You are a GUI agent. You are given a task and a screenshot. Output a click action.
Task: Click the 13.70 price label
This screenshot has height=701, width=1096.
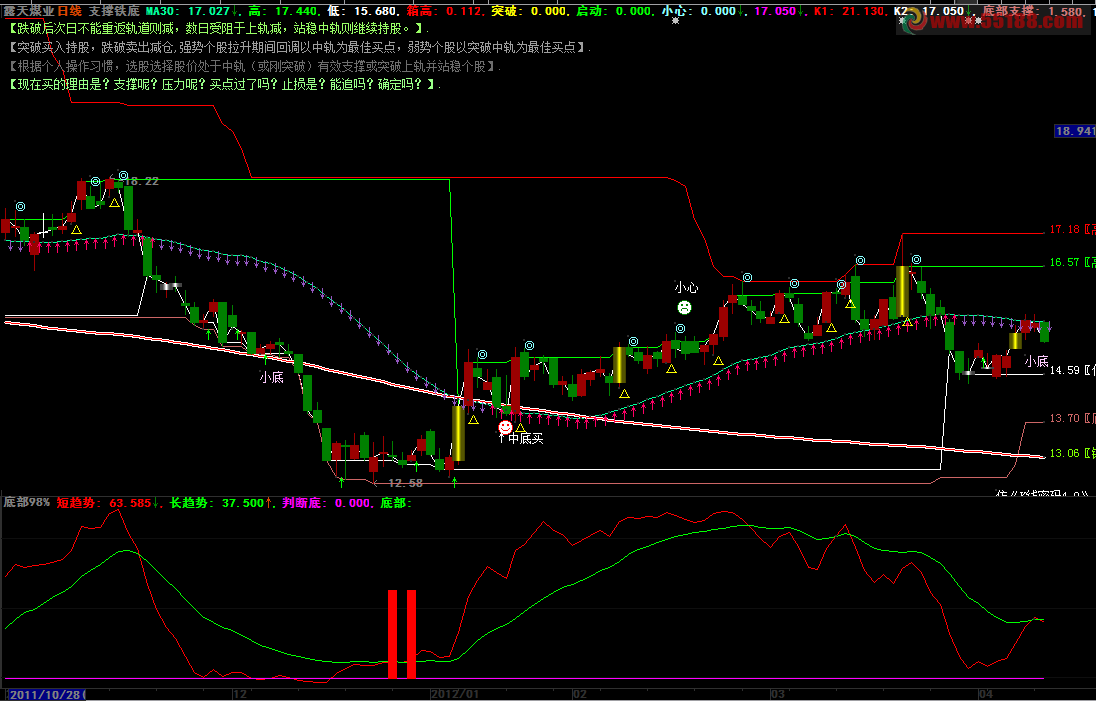[x=1065, y=418]
